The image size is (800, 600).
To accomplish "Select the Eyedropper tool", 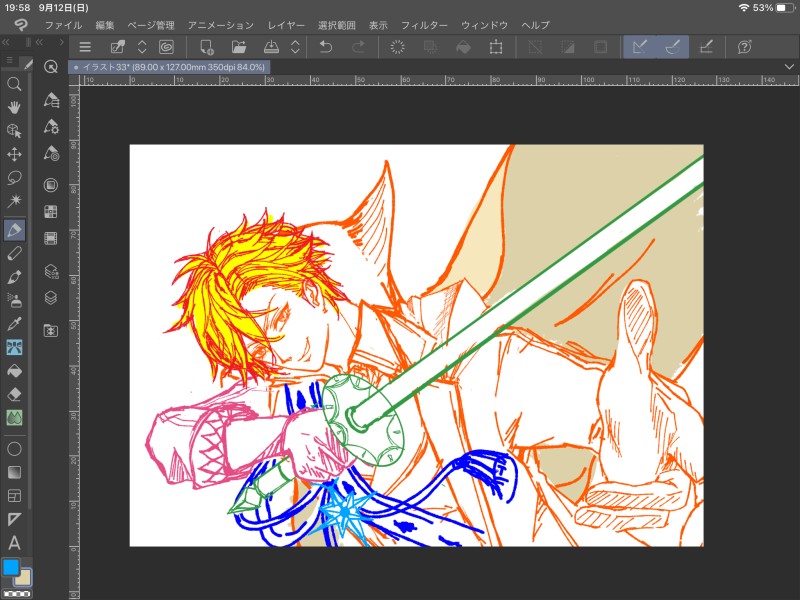I will click(14, 323).
